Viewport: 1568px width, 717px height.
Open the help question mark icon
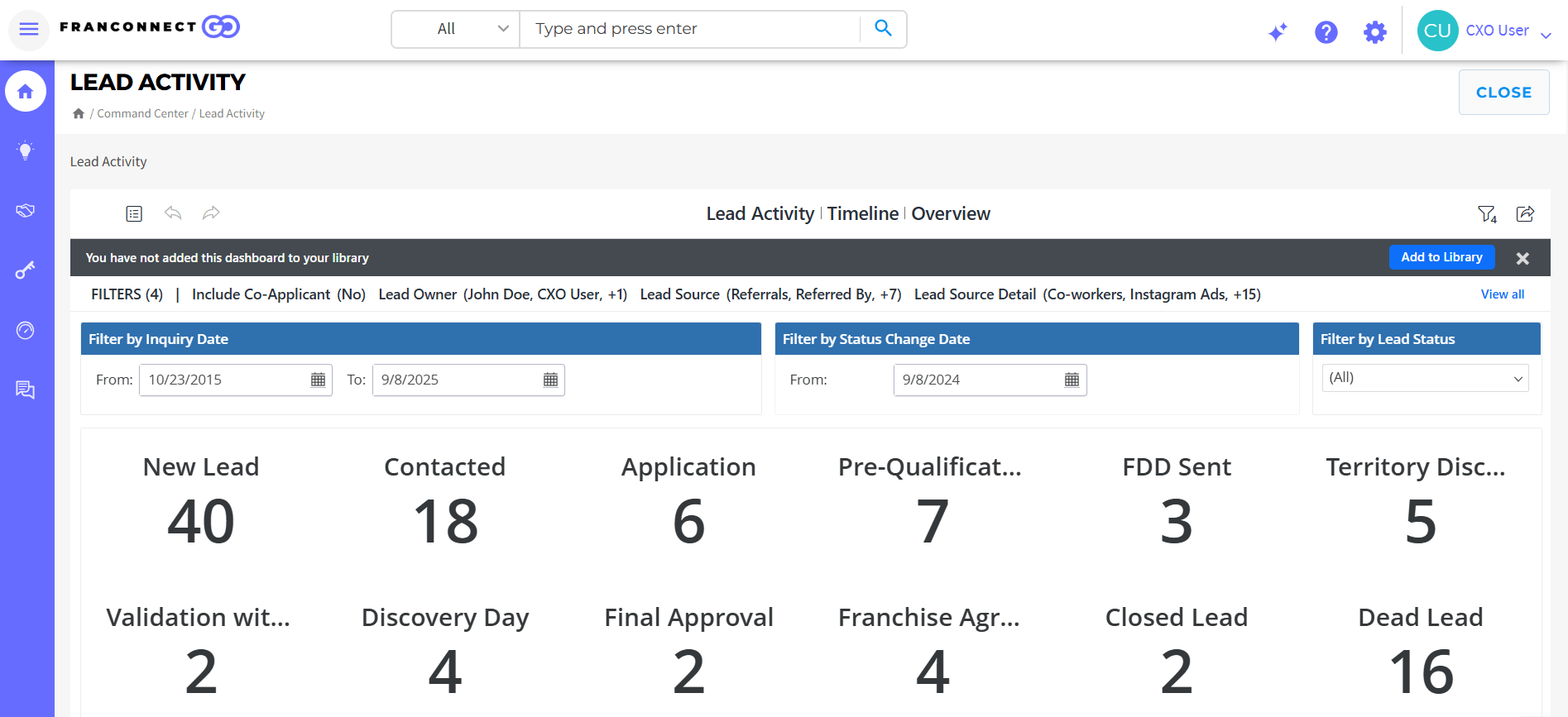[1326, 32]
